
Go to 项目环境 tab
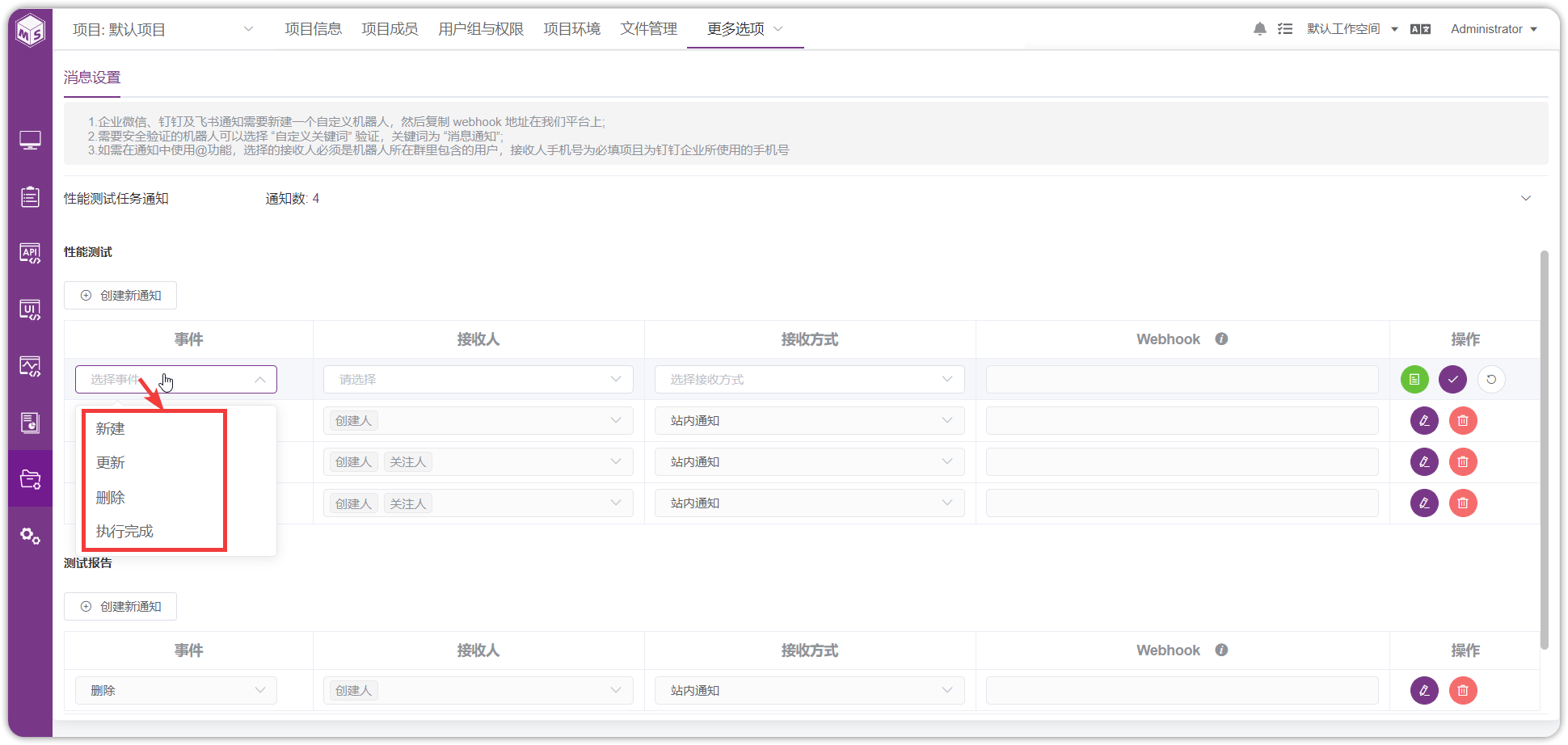(572, 29)
